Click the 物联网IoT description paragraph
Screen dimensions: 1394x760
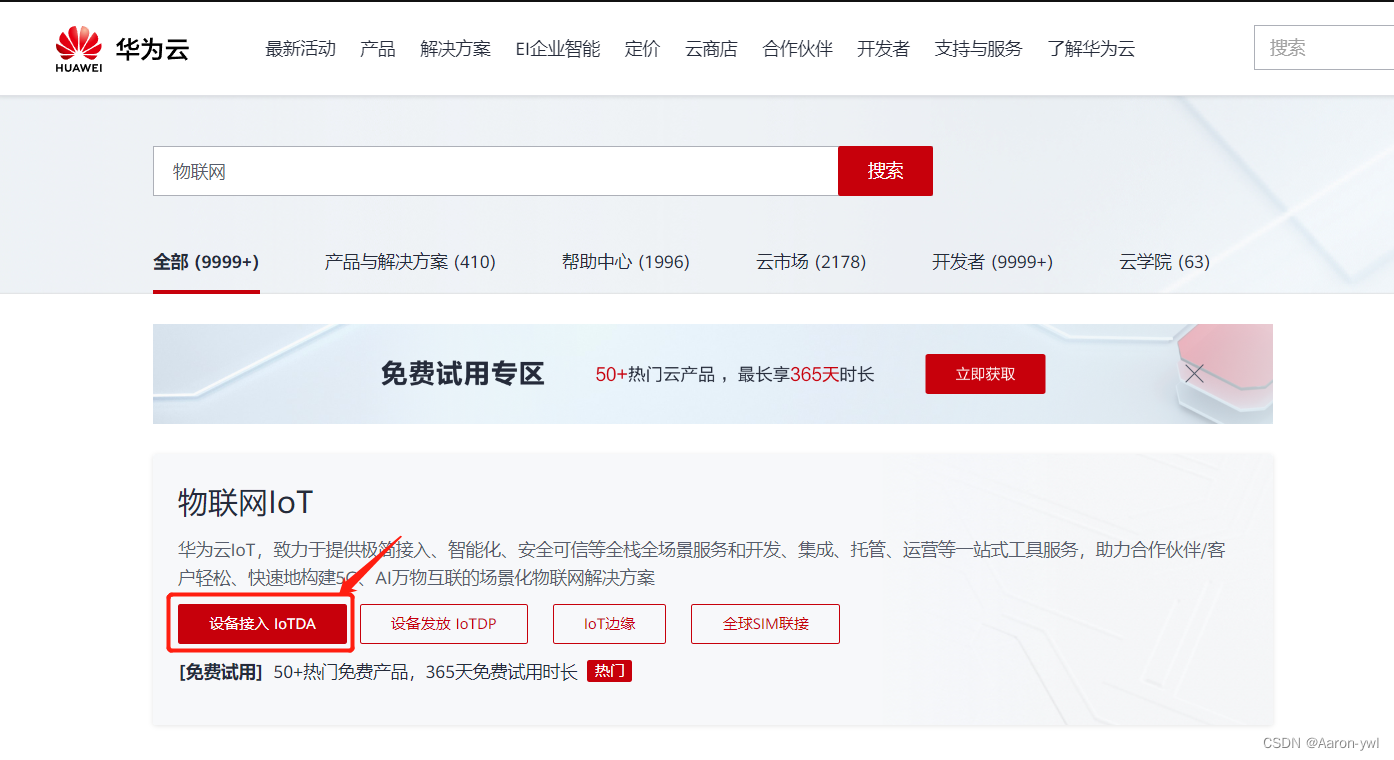click(701, 564)
